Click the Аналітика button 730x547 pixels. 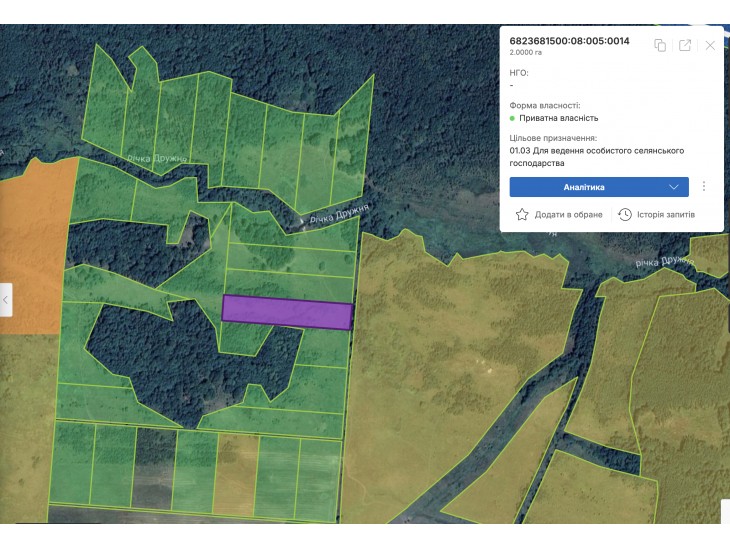(x=599, y=187)
